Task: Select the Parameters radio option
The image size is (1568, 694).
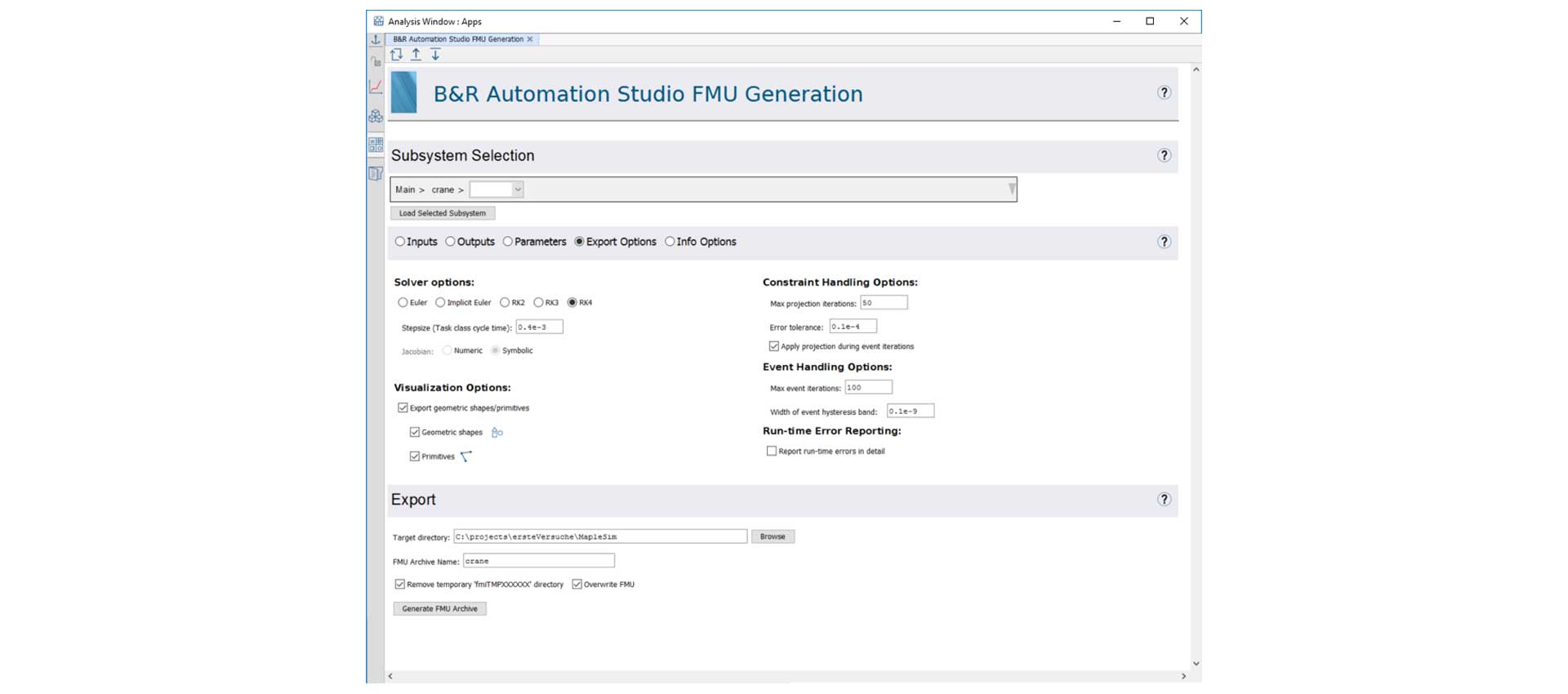Action: pyautogui.click(x=508, y=242)
